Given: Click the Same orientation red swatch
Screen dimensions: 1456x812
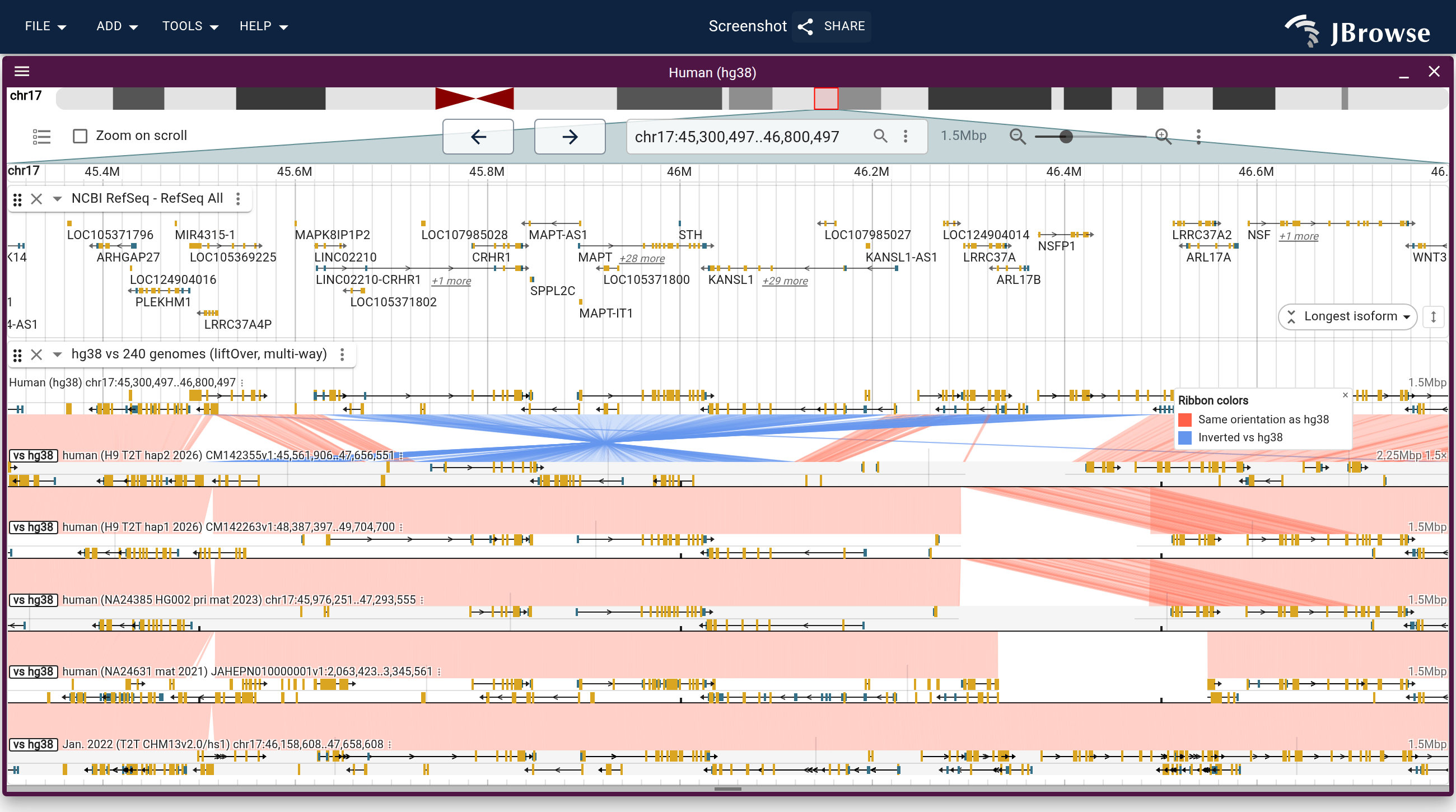Looking at the screenshot, I should [1185, 419].
